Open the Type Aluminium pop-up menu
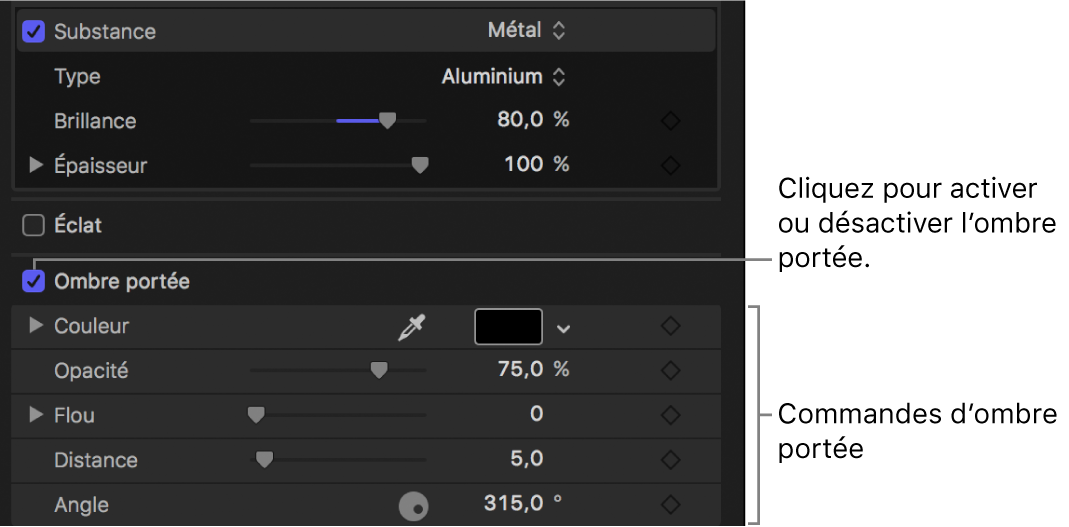Image resolution: width=1069 pixels, height=527 pixels. (x=504, y=76)
